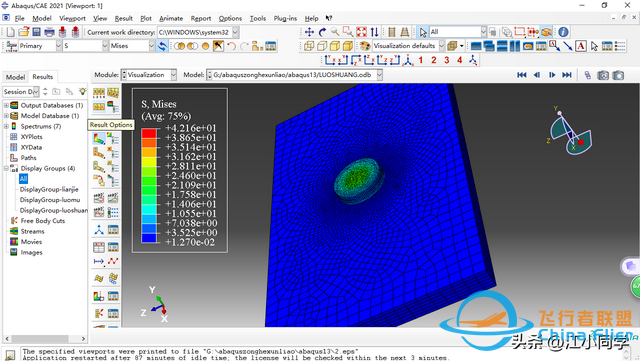Open the Plug-ins menu
640x361 pixels.
285,18
